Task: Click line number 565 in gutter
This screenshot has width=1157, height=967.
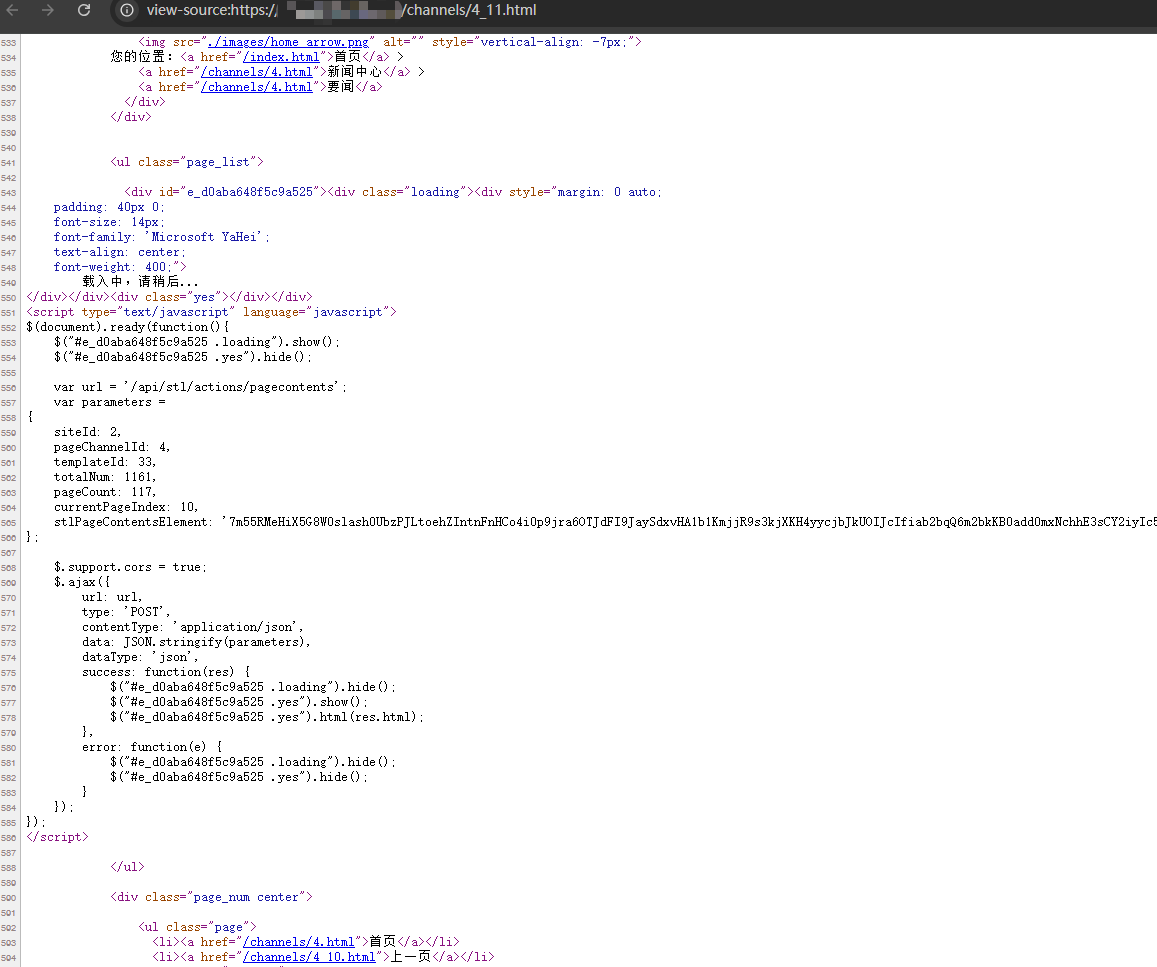Action: 9,523
